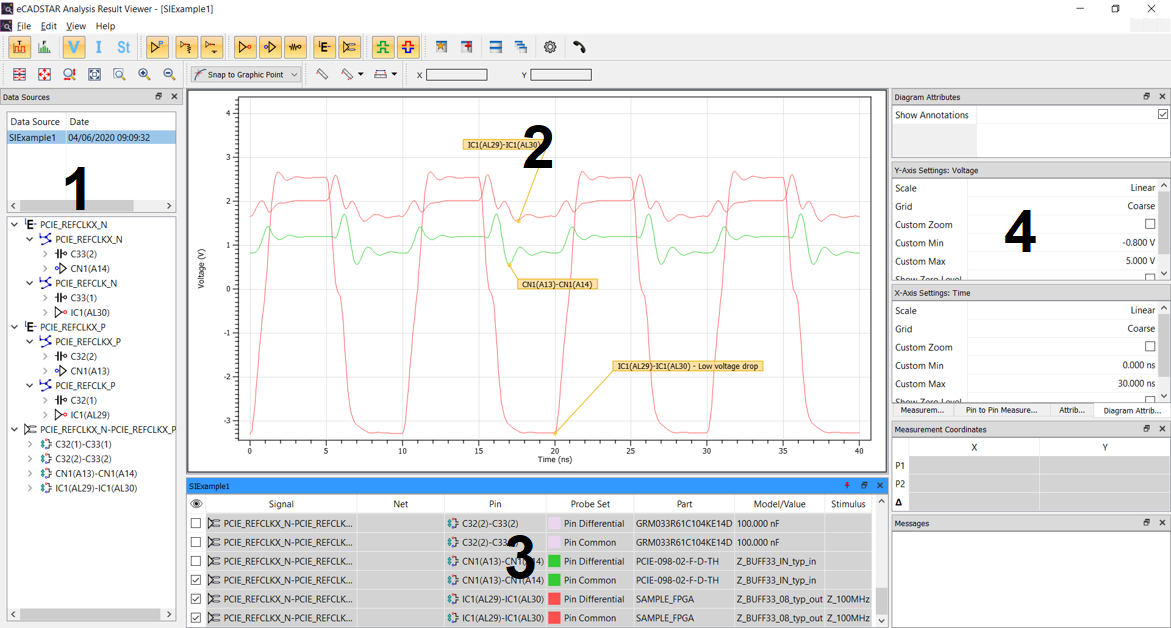Image resolution: width=1171 pixels, height=628 pixels.
Task: Click the green CN1 Pin Differential color swatch
Action: click(x=554, y=561)
